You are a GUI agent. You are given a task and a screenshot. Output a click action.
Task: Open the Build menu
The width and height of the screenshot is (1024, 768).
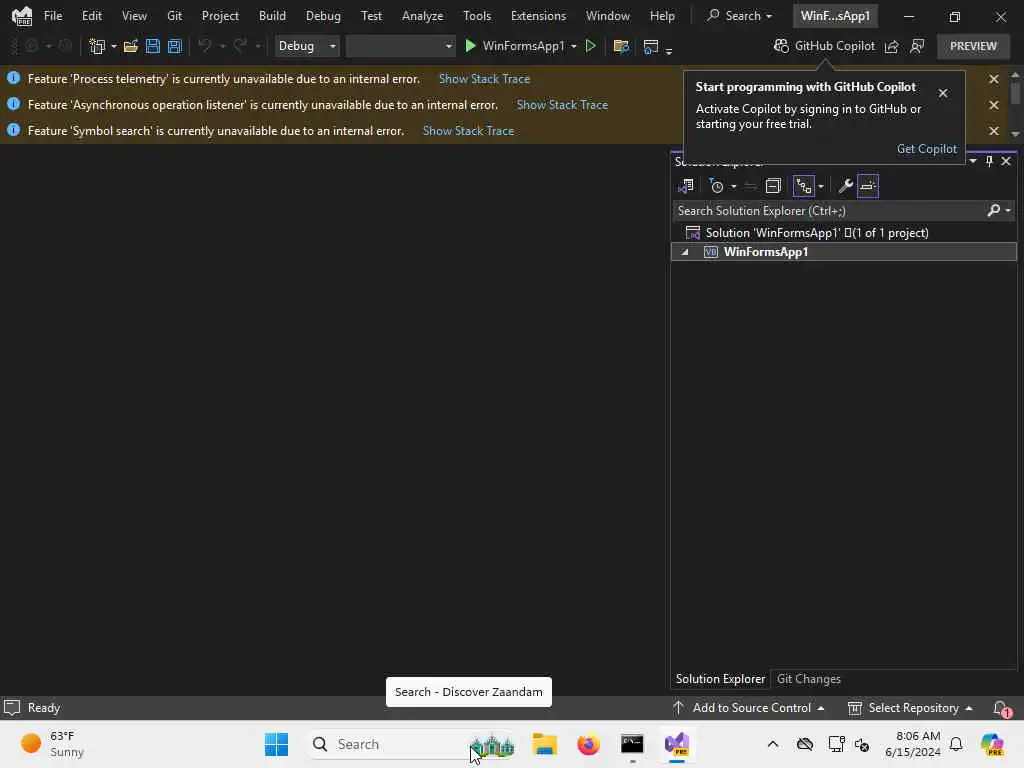pyautogui.click(x=272, y=16)
